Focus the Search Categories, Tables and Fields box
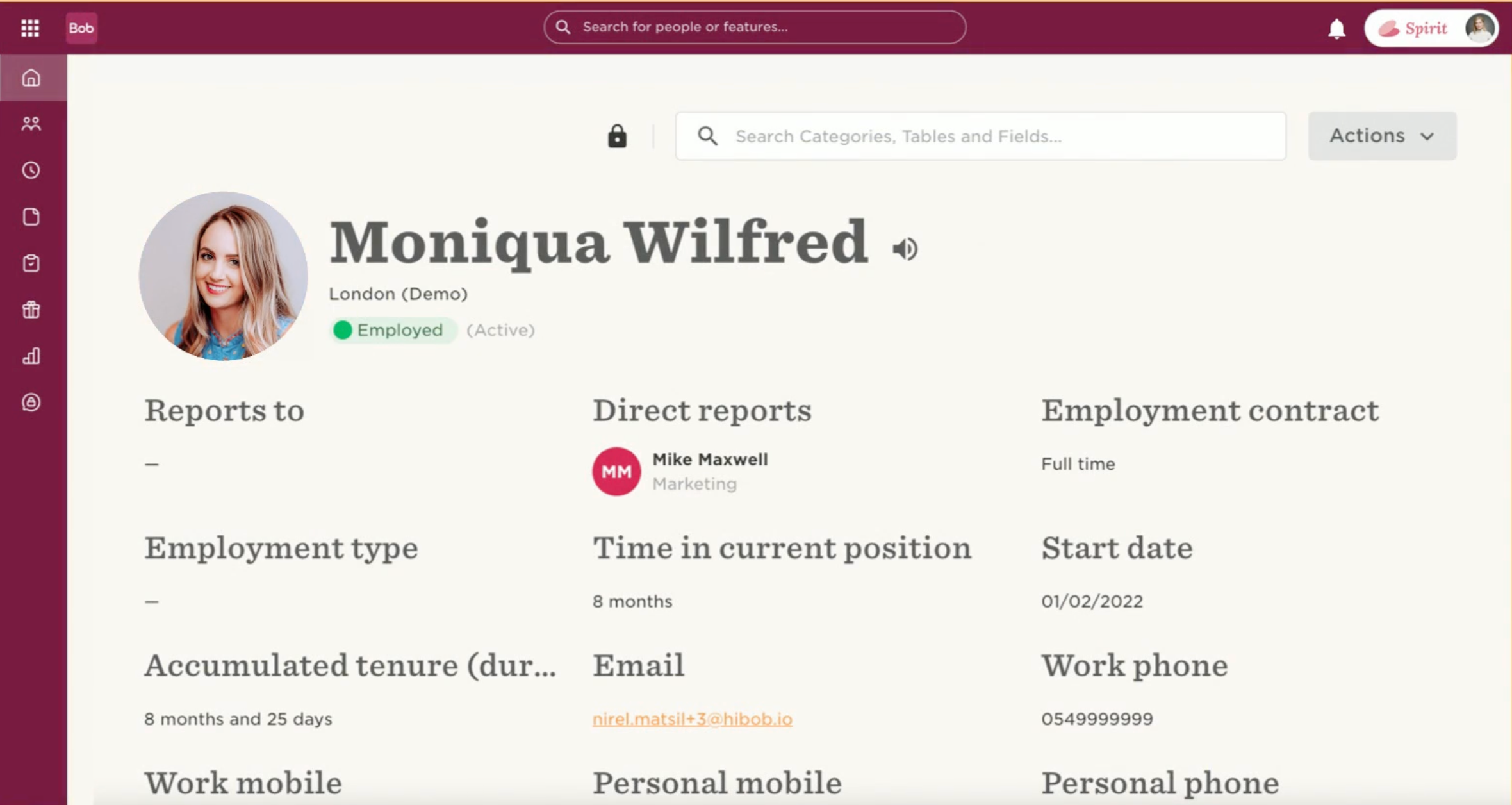1512x805 pixels. [x=980, y=136]
